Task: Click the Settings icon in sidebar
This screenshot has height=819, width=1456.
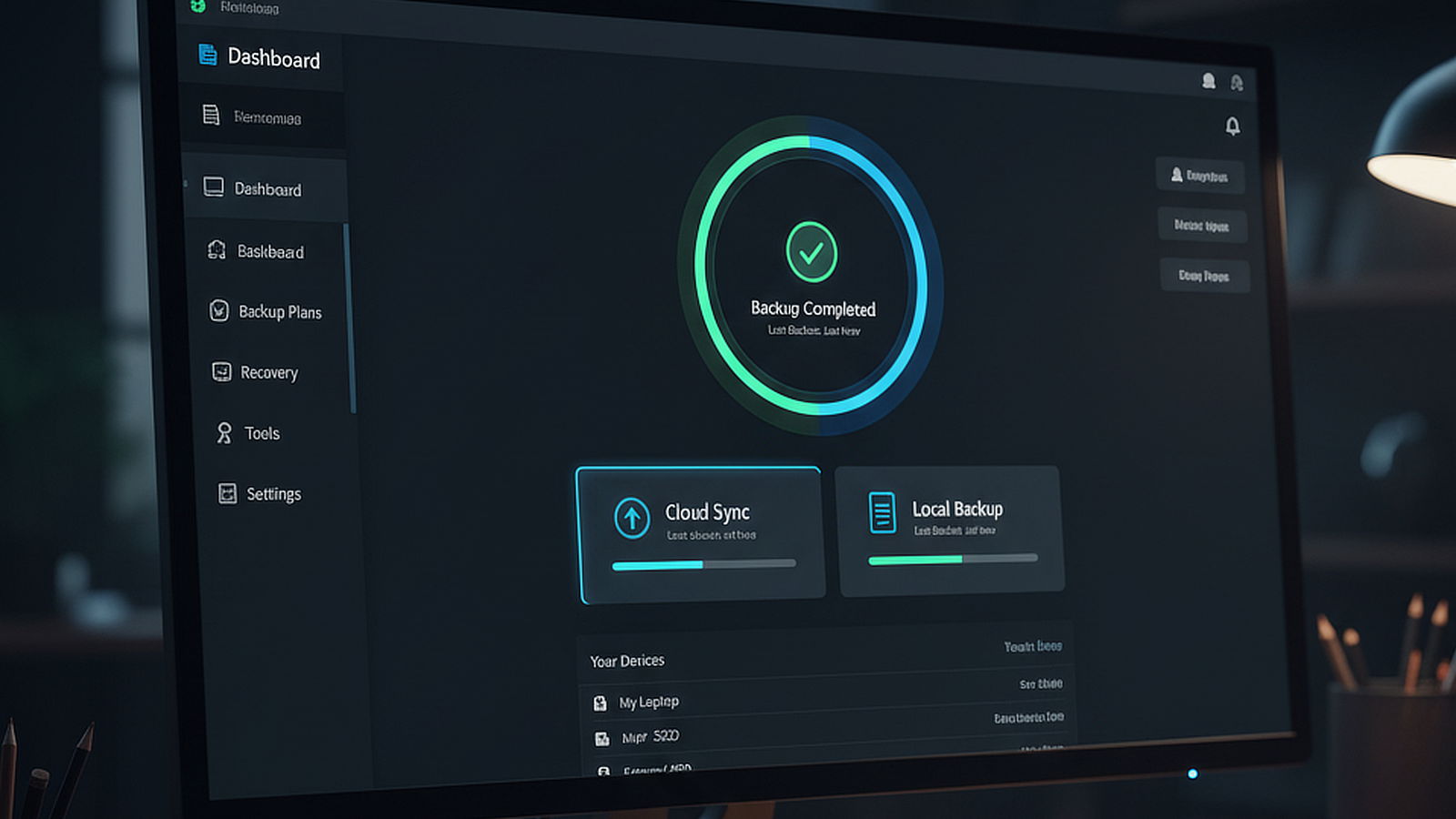Action: (x=227, y=493)
